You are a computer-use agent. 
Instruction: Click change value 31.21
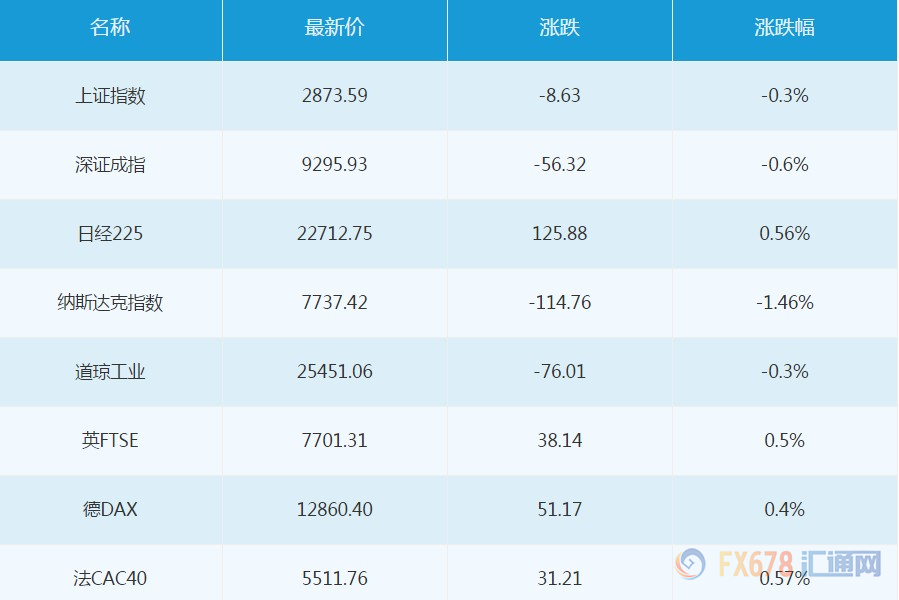click(560, 578)
